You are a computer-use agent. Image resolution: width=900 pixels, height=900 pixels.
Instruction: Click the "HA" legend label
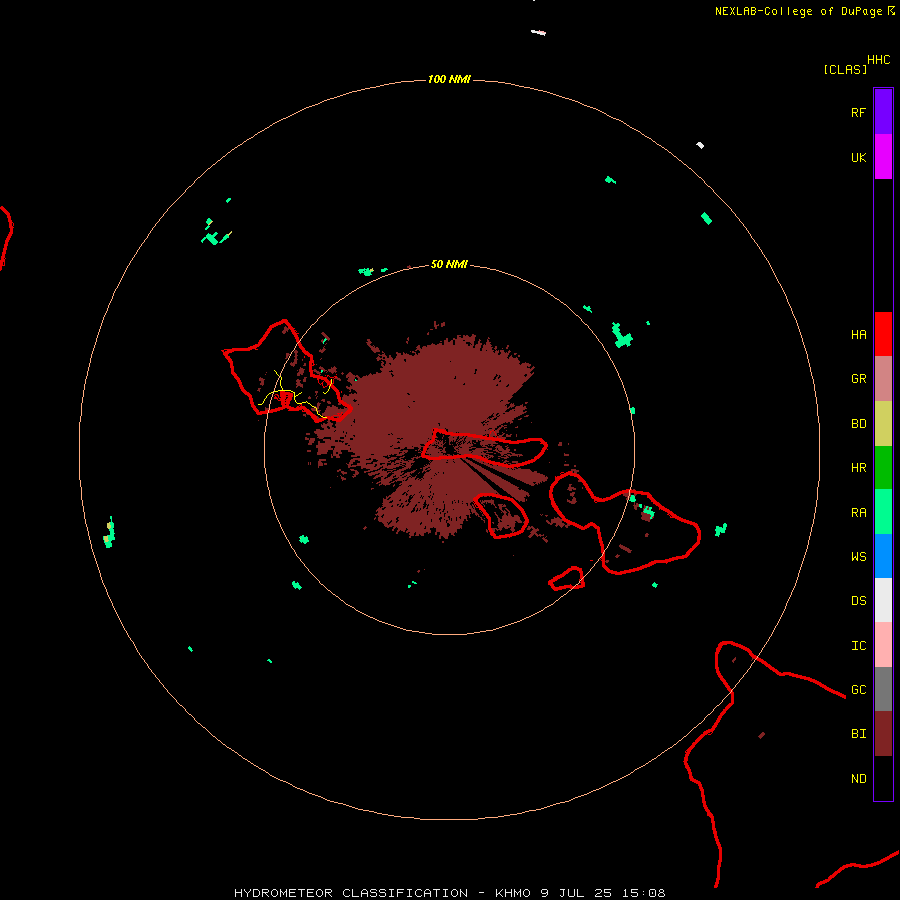click(858, 335)
